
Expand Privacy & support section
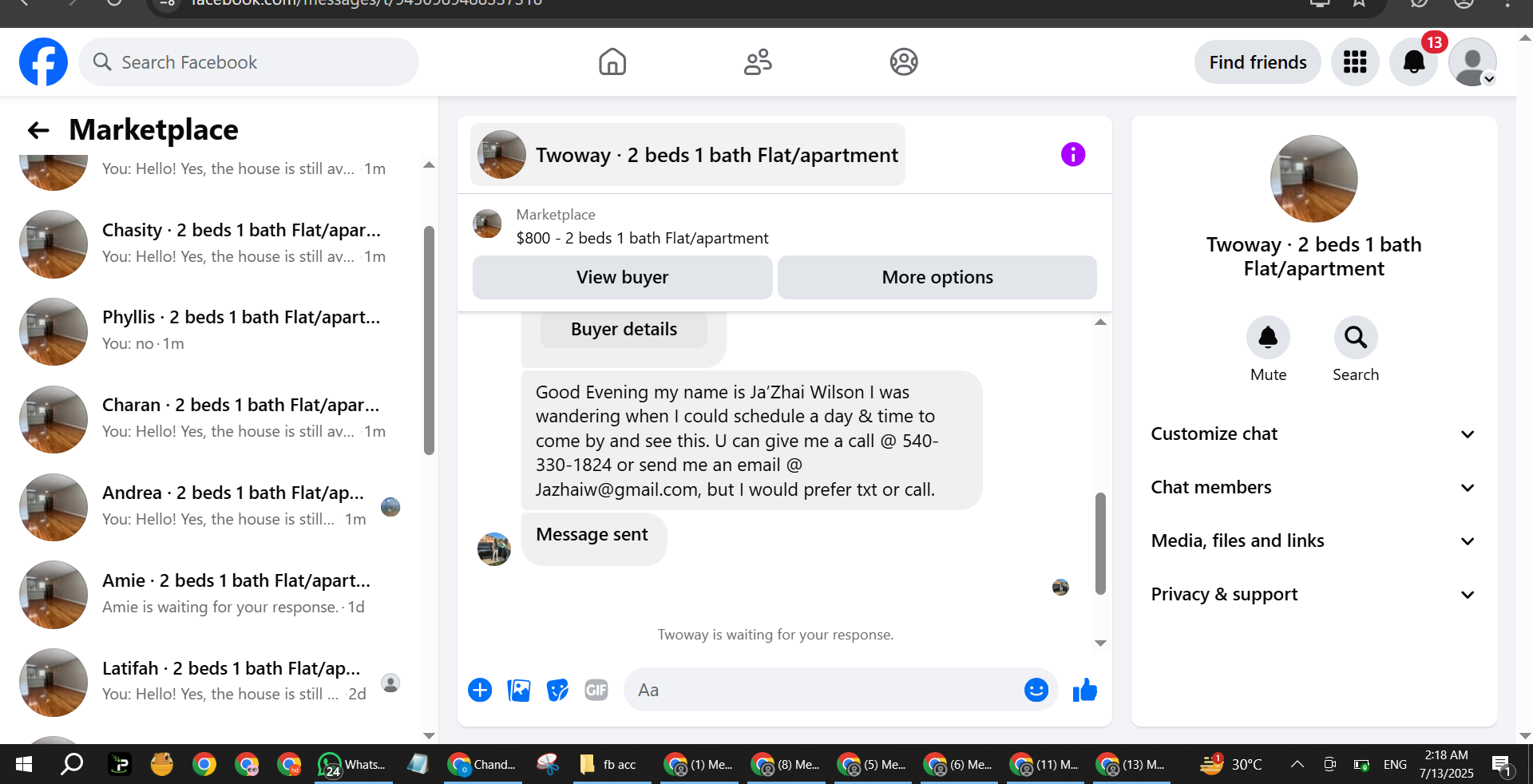click(1313, 594)
